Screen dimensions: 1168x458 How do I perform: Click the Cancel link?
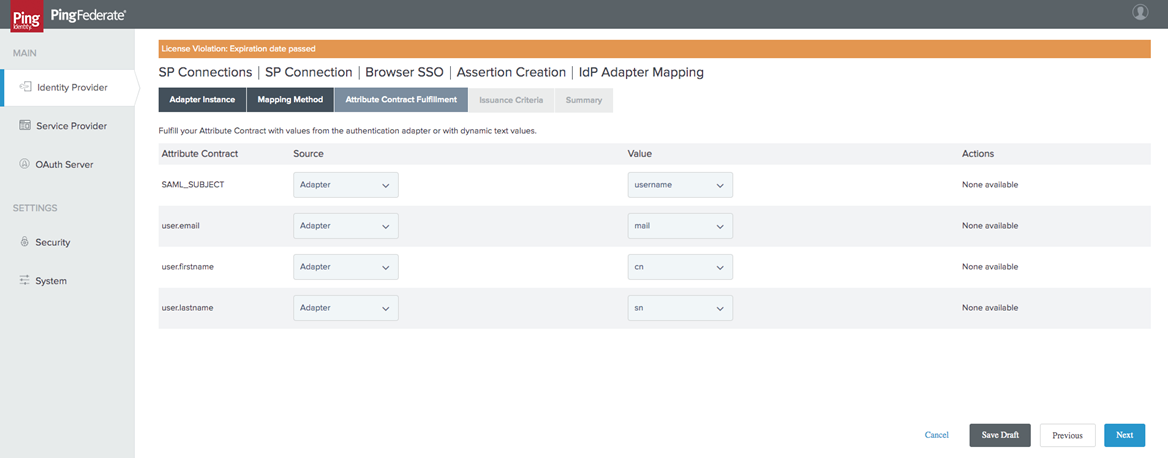pos(936,435)
